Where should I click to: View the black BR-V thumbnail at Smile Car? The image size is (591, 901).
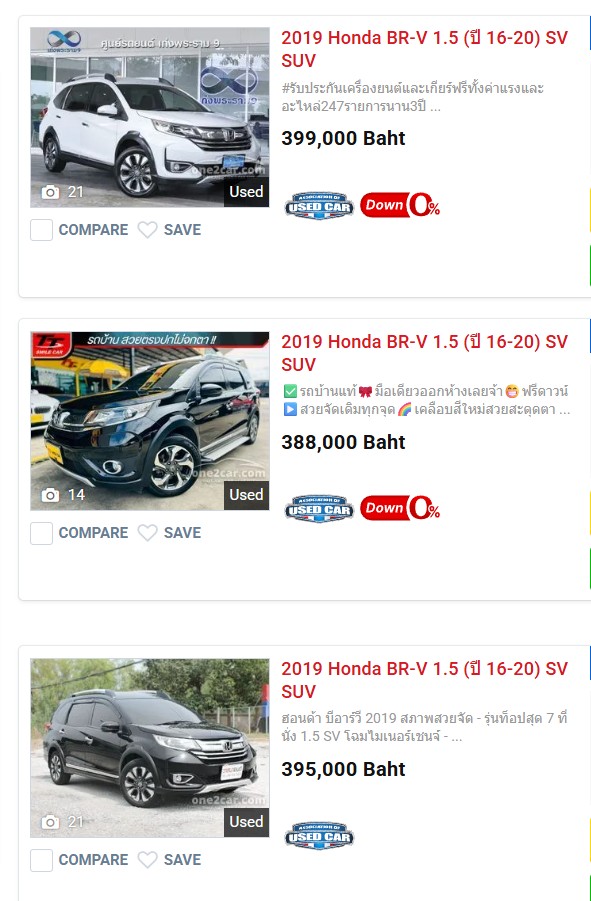point(149,421)
